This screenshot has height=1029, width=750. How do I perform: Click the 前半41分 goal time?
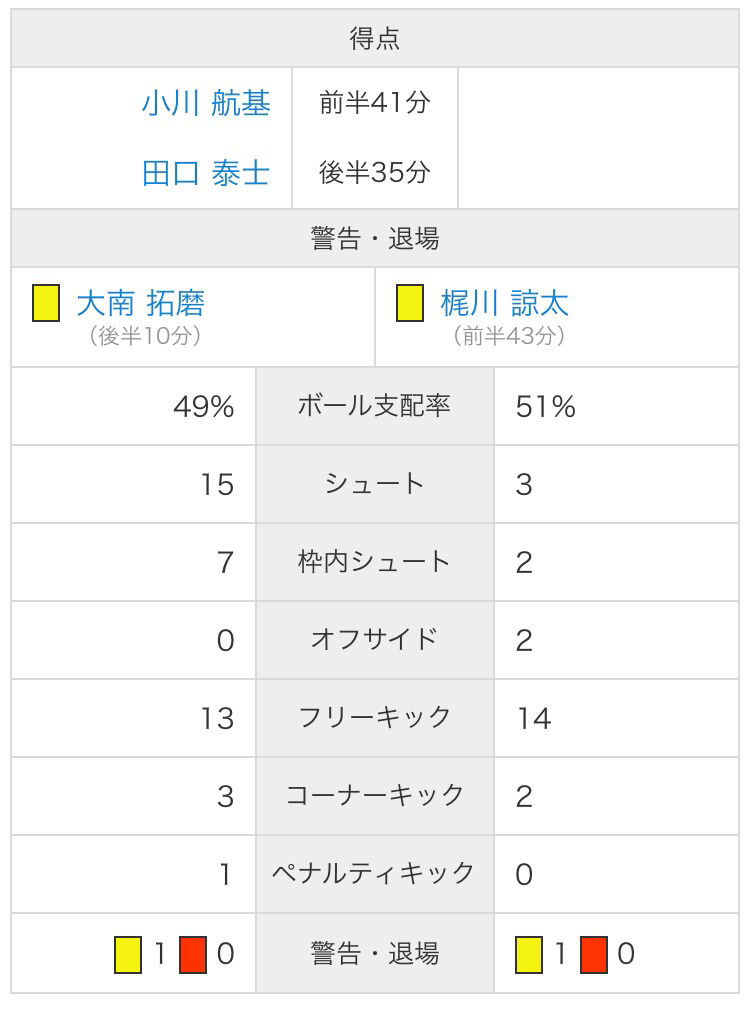click(x=375, y=103)
